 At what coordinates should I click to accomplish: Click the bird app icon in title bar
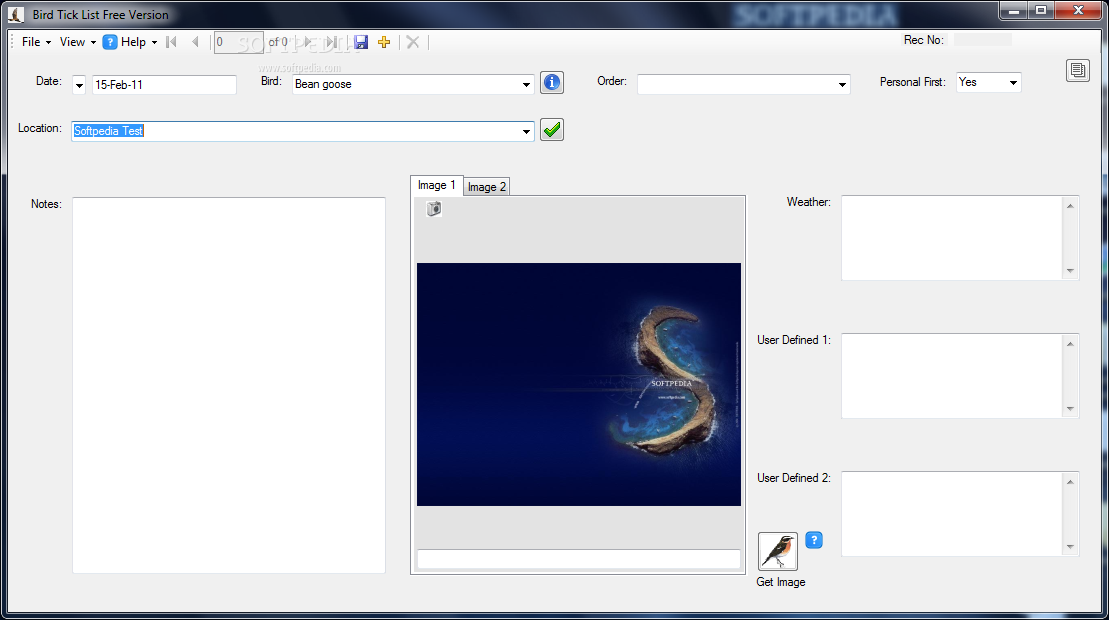click(x=16, y=14)
